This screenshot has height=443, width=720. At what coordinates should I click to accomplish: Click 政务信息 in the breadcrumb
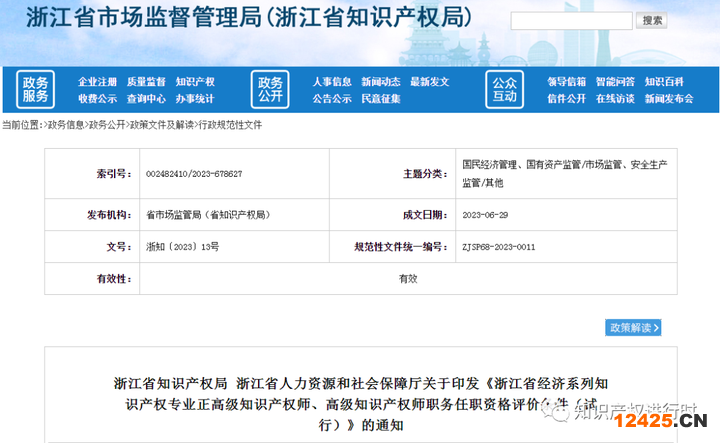tap(66, 125)
